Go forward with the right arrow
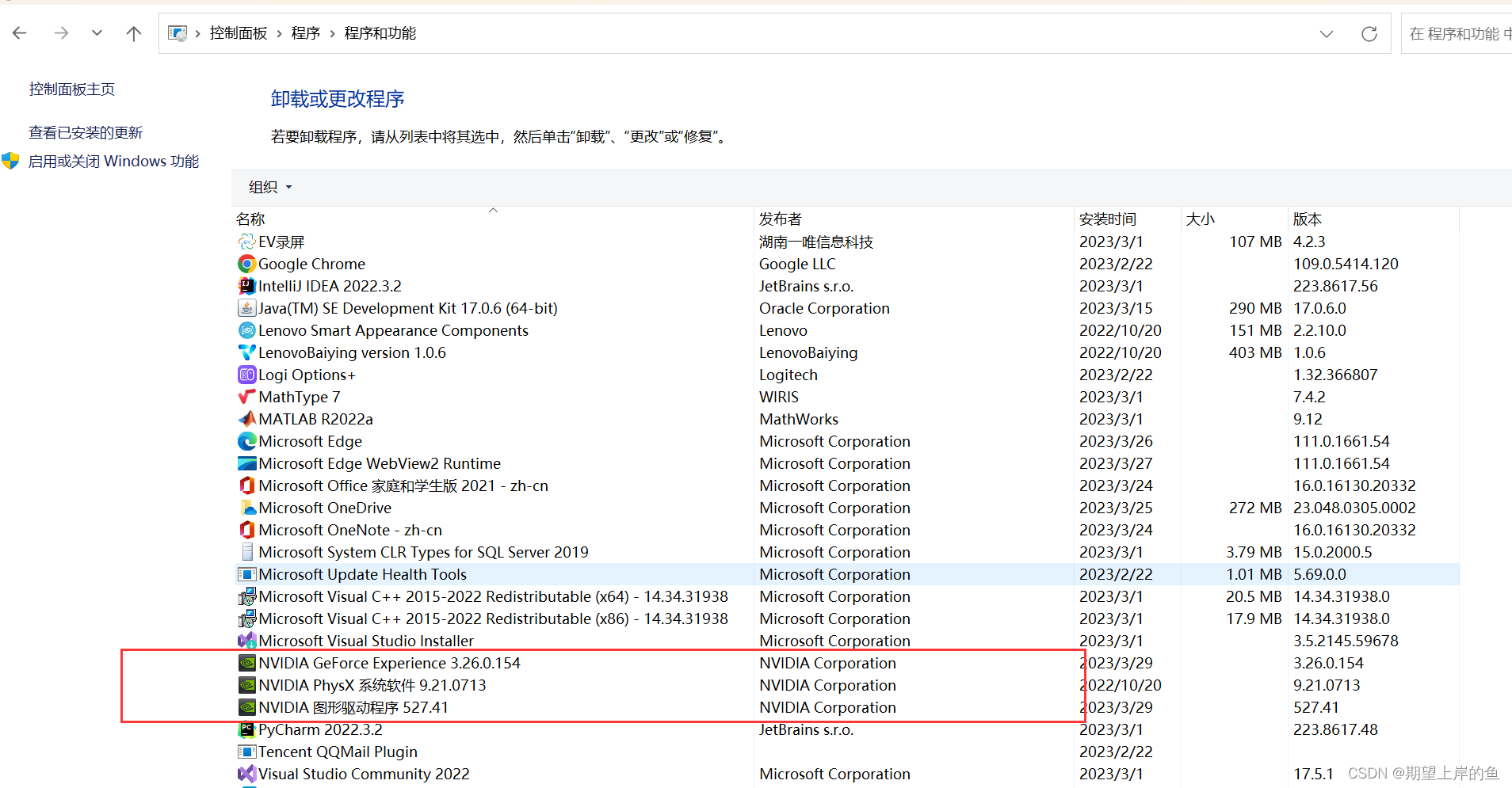The image size is (1512, 788). coord(61,33)
